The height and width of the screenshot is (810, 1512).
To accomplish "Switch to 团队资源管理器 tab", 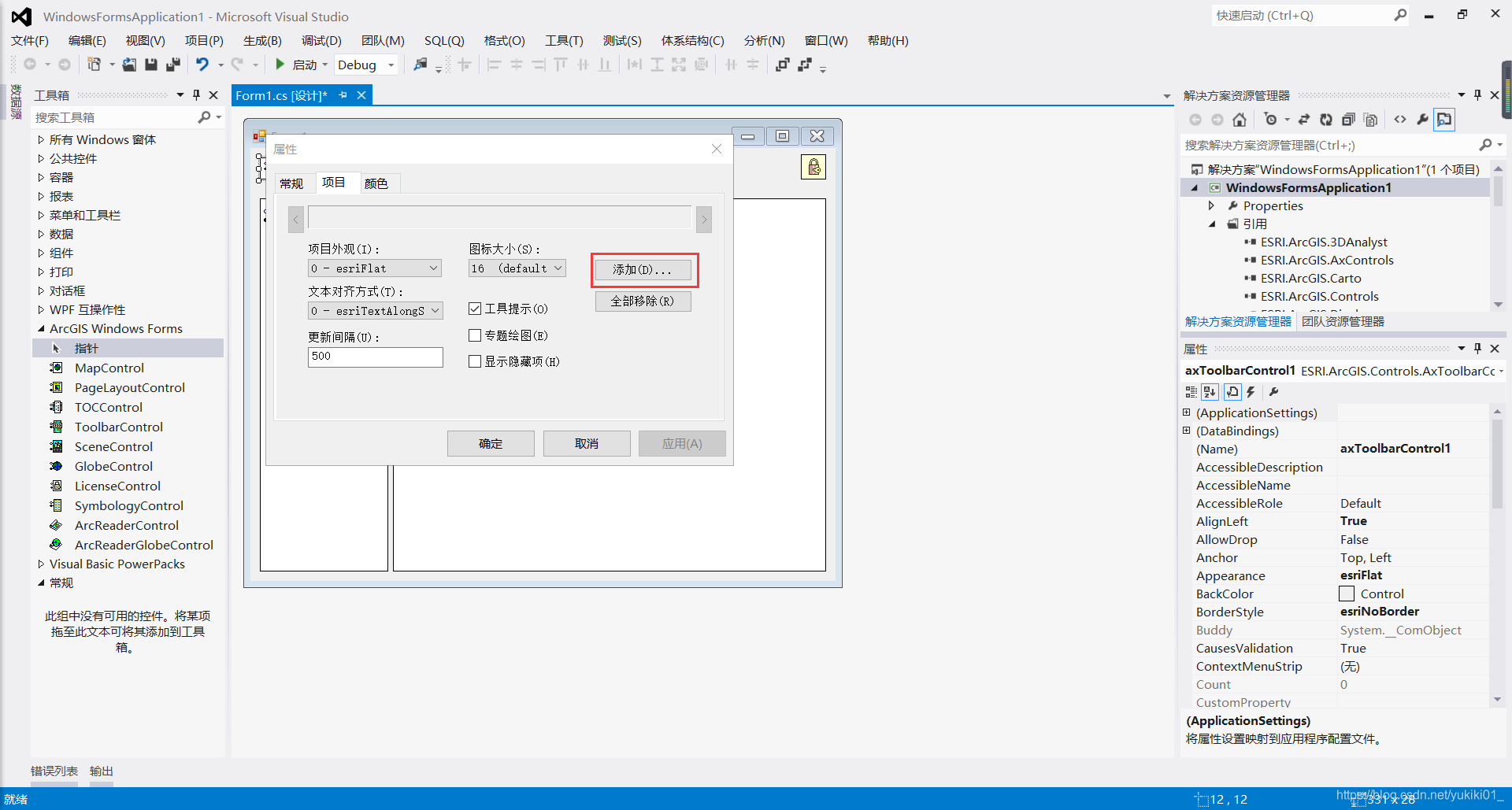I will (1343, 321).
